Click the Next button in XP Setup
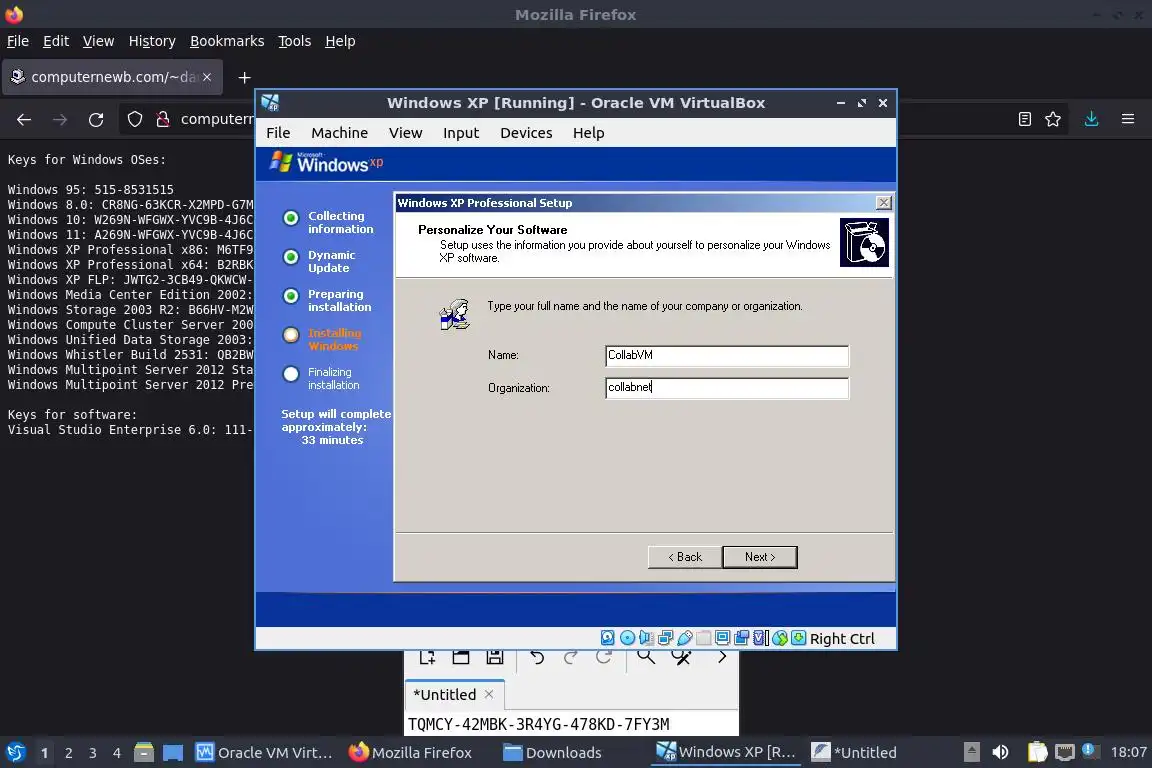The width and height of the screenshot is (1152, 768). (760, 557)
